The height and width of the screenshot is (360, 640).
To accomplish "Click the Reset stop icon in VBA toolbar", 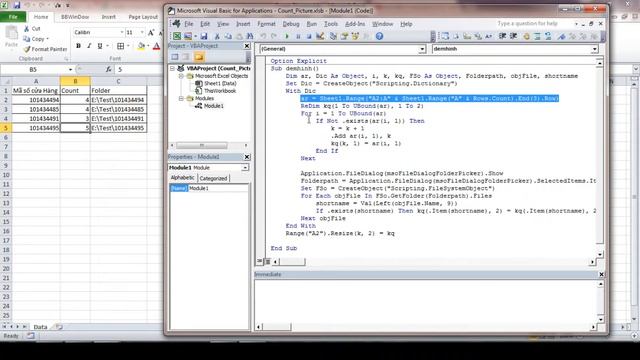I will (309, 36).
